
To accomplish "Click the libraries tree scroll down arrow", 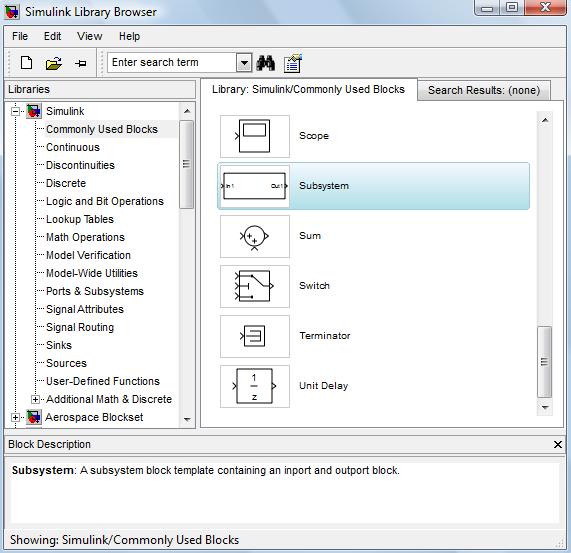I will tap(187, 419).
